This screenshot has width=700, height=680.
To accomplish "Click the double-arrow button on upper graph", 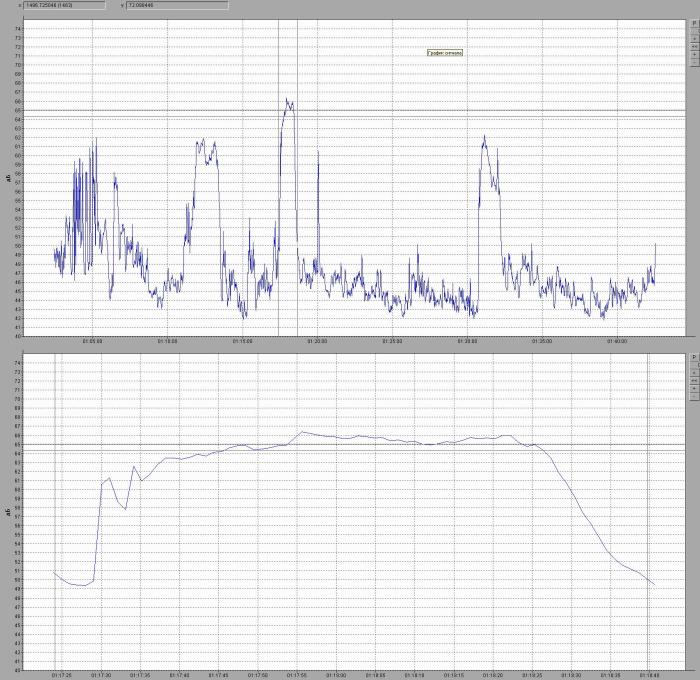I will [694, 46].
